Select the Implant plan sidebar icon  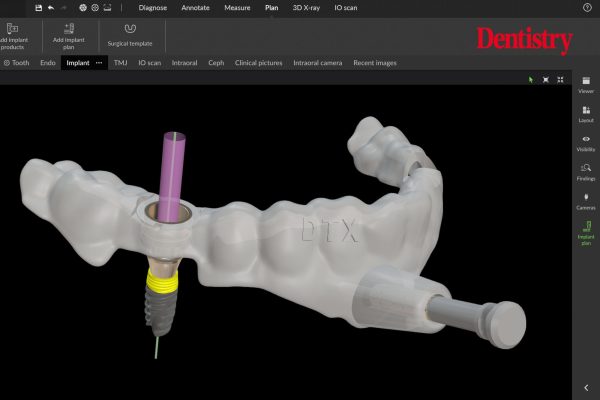(x=585, y=231)
